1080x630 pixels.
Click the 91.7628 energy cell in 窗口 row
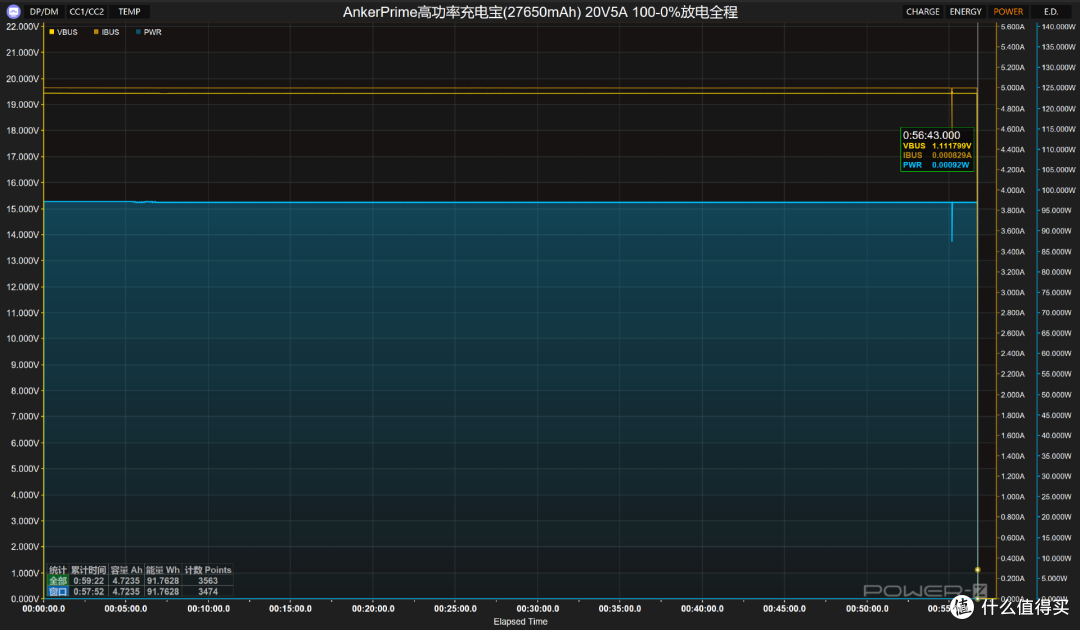click(163, 591)
